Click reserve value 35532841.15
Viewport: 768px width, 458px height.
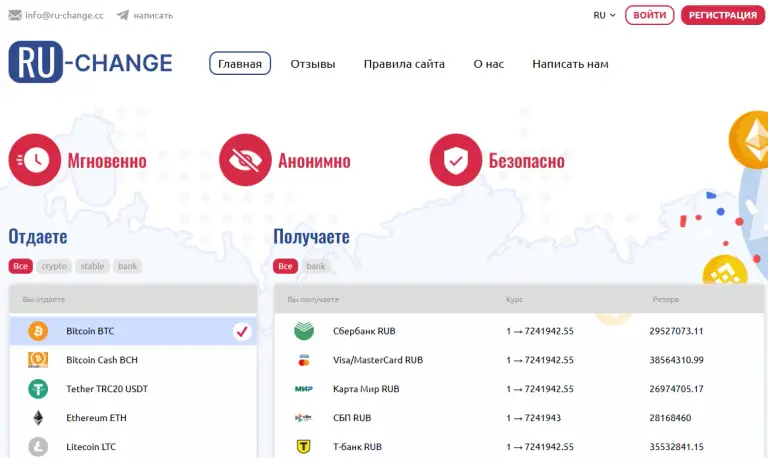[x=676, y=447]
